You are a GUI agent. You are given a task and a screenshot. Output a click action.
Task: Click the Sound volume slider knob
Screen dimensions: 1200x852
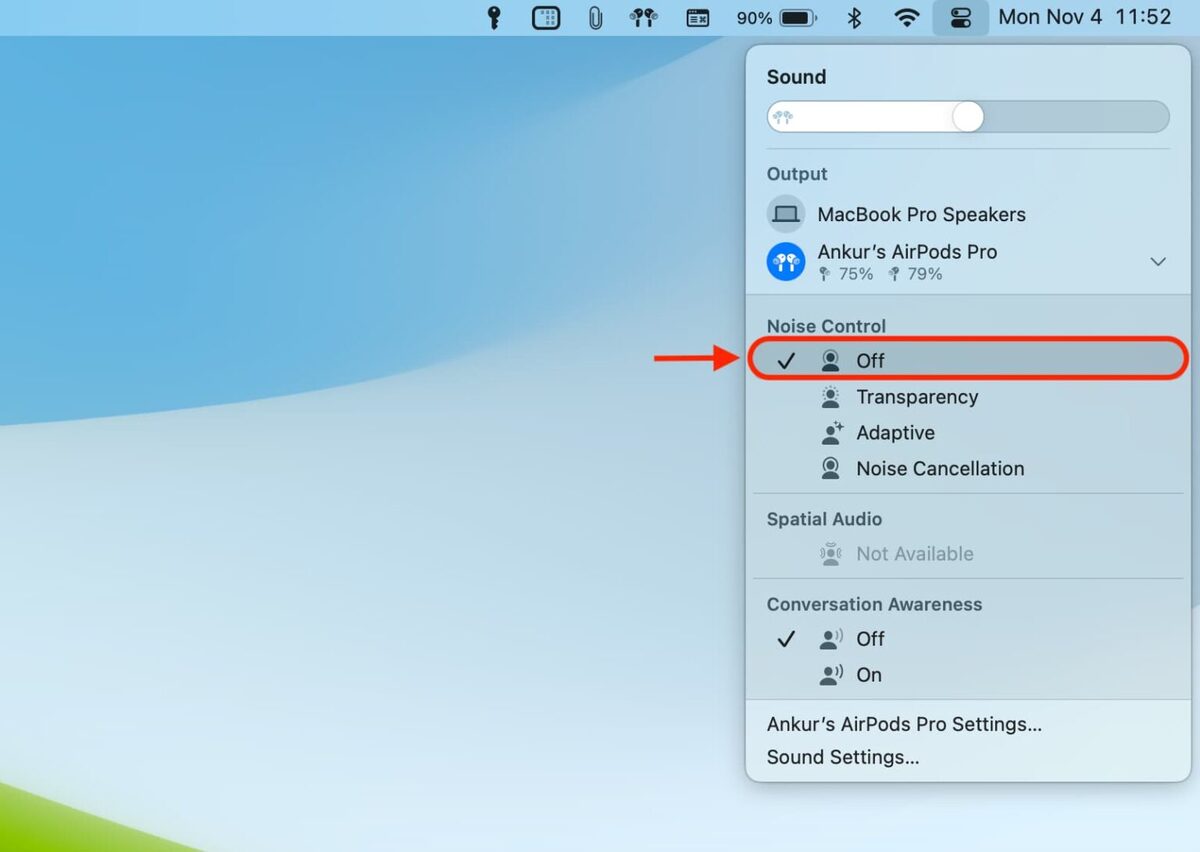tap(967, 117)
